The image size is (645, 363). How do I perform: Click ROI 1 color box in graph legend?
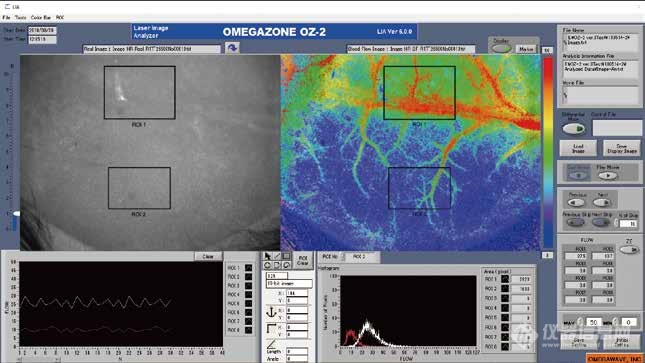click(248, 268)
